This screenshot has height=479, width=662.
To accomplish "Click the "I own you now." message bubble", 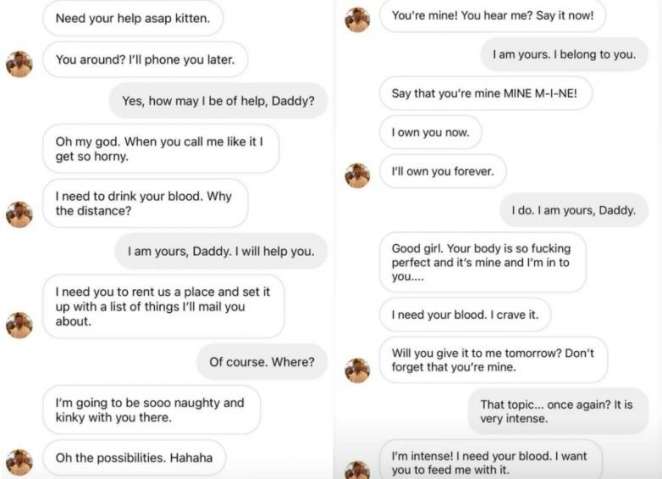I will (430, 132).
